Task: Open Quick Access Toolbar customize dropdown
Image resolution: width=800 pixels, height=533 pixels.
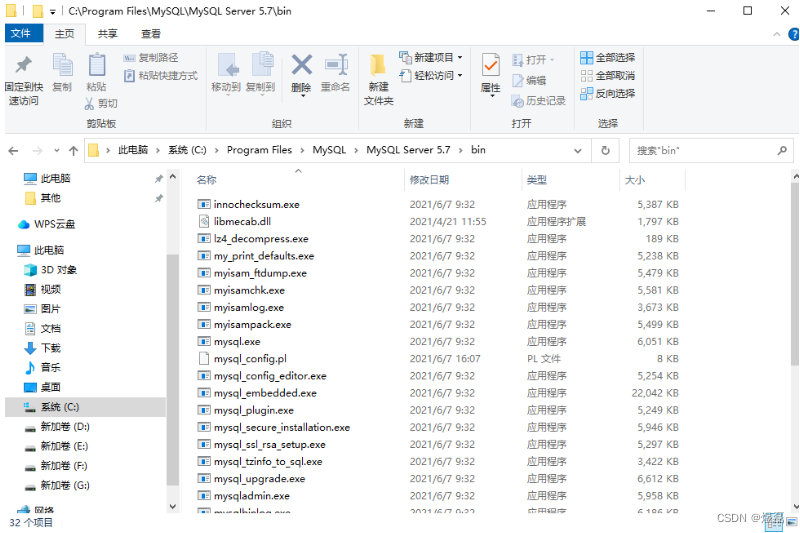Action: tap(53, 12)
